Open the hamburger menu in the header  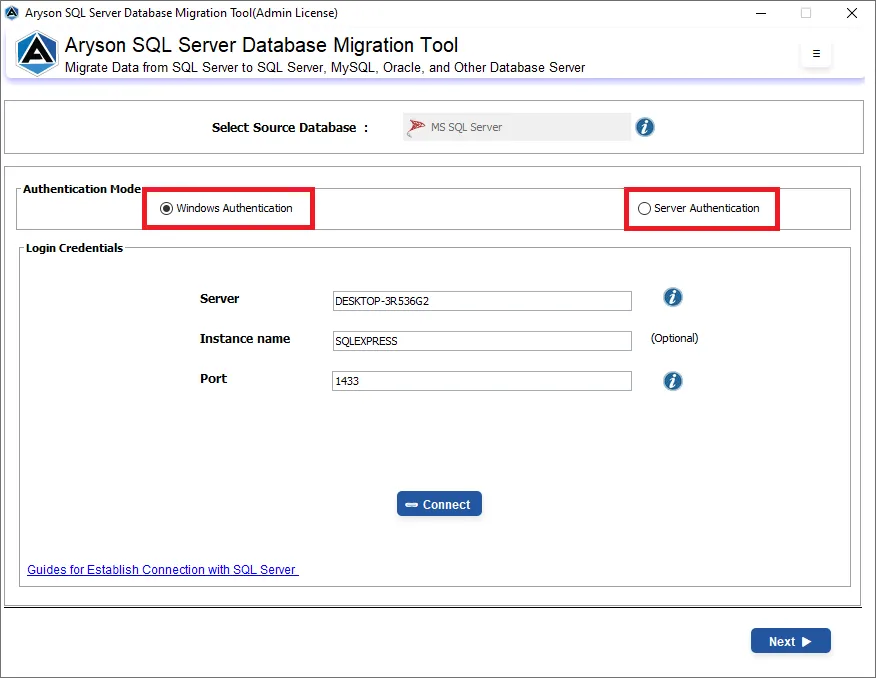tap(816, 54)
